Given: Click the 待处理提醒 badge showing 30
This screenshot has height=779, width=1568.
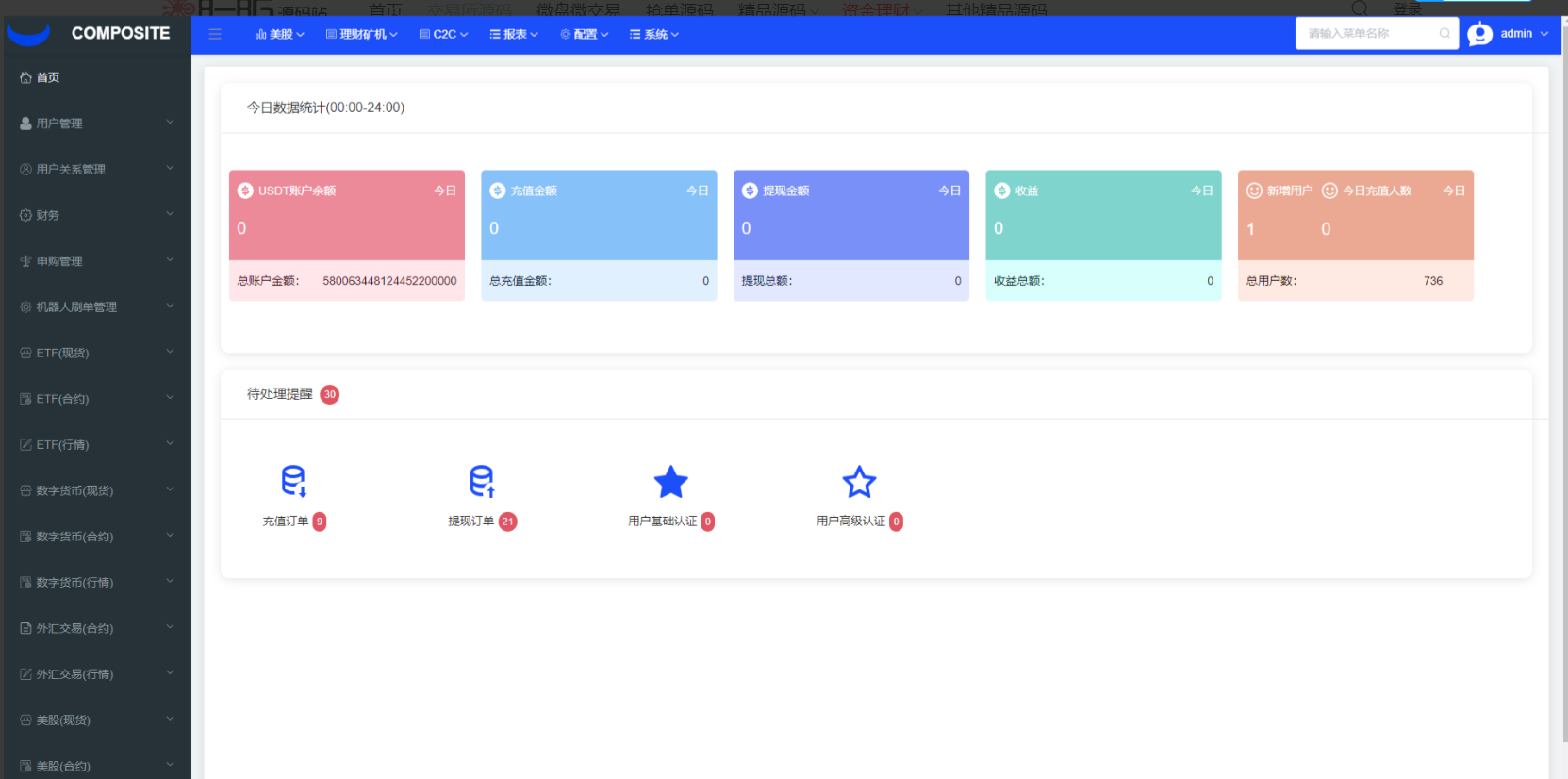Looking at the screenshot, I should pos(329,394).
